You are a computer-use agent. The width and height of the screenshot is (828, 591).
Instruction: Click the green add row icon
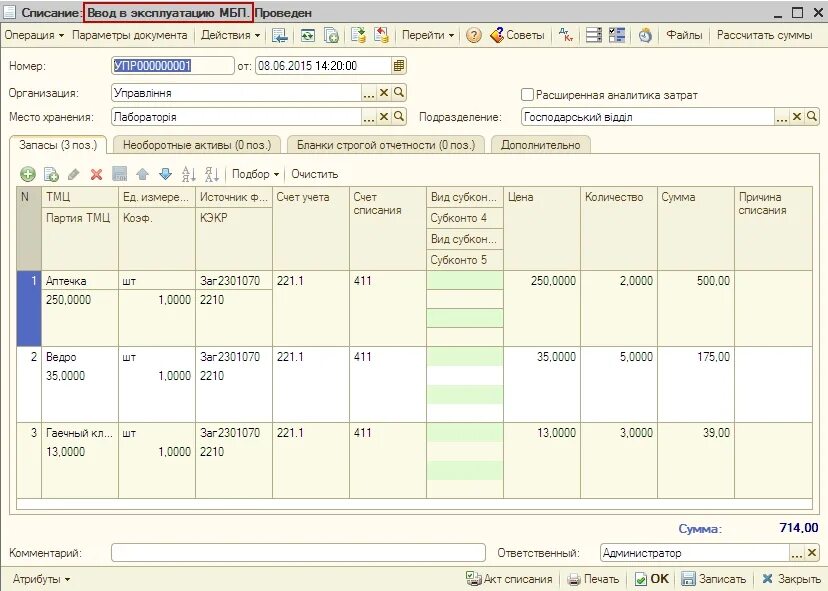(27, 174)
